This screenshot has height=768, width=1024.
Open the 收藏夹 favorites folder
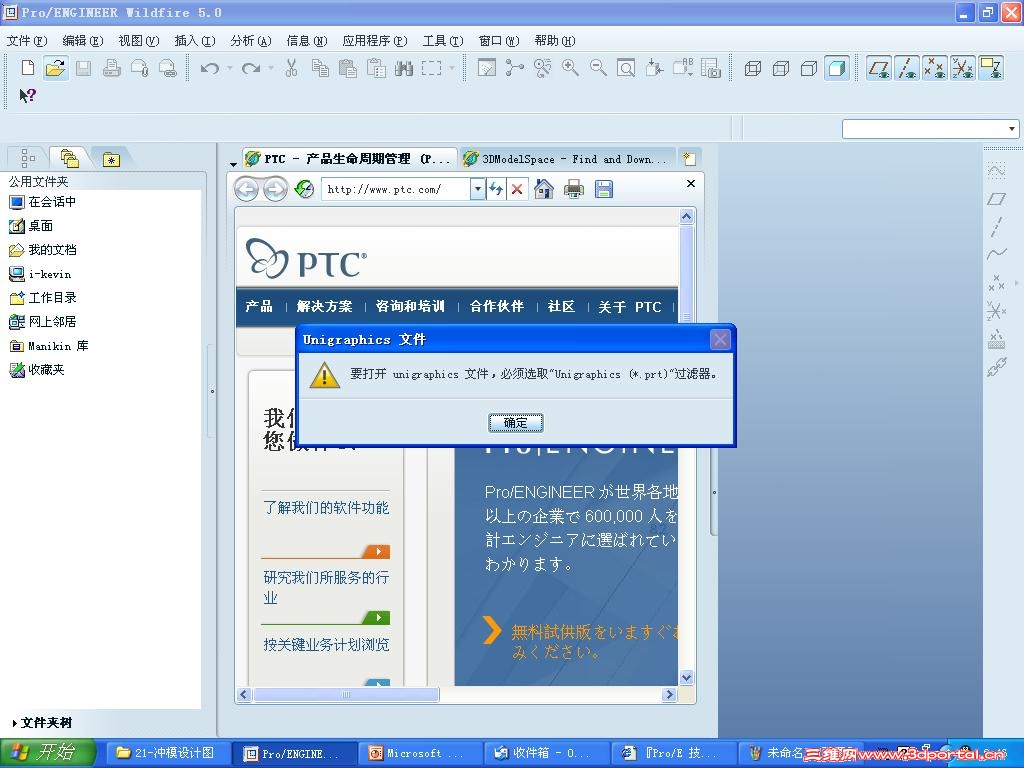pyautogui.click(x=37, y=370)
